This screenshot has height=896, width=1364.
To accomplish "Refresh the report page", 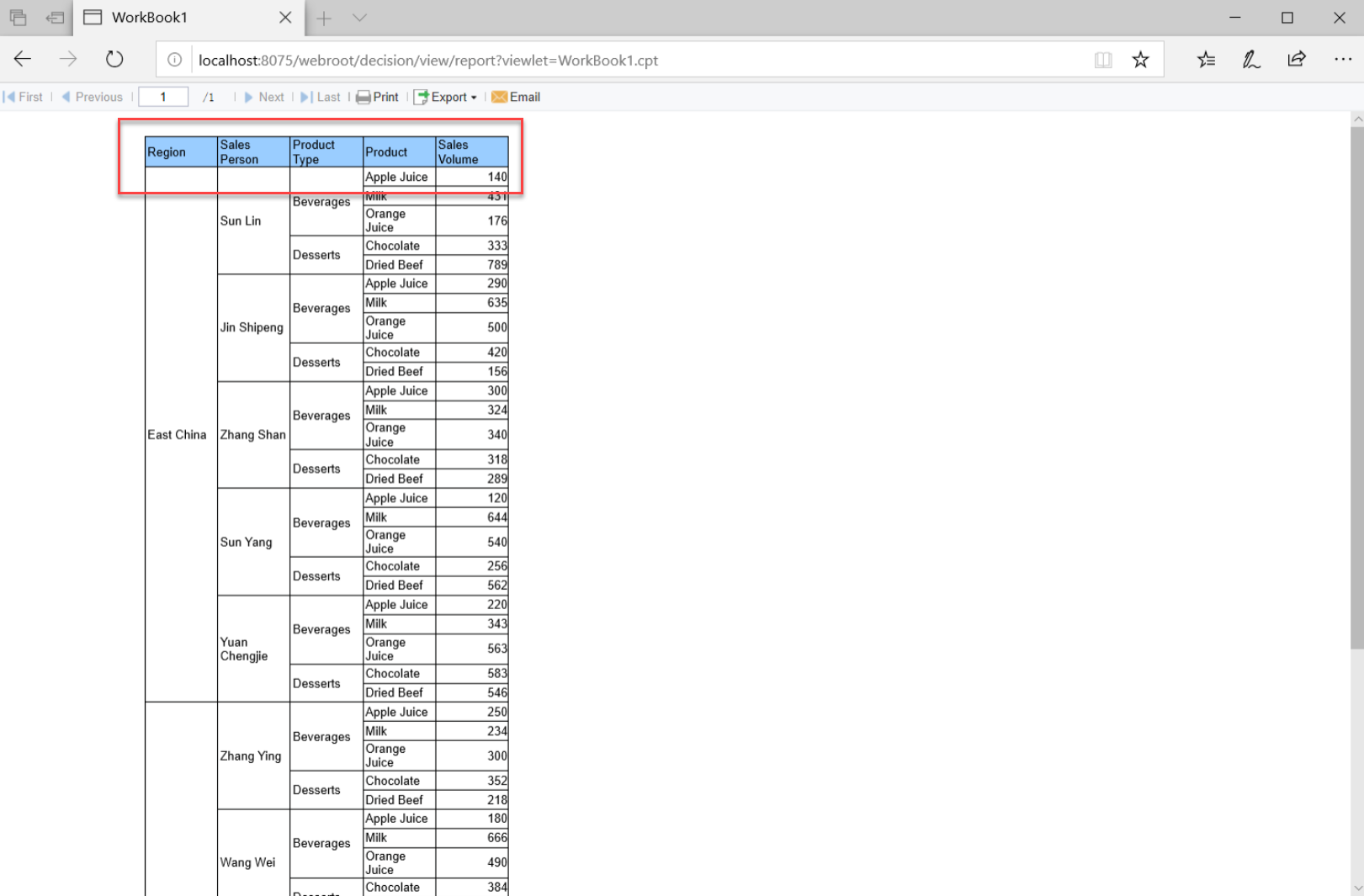I will 114,59.
